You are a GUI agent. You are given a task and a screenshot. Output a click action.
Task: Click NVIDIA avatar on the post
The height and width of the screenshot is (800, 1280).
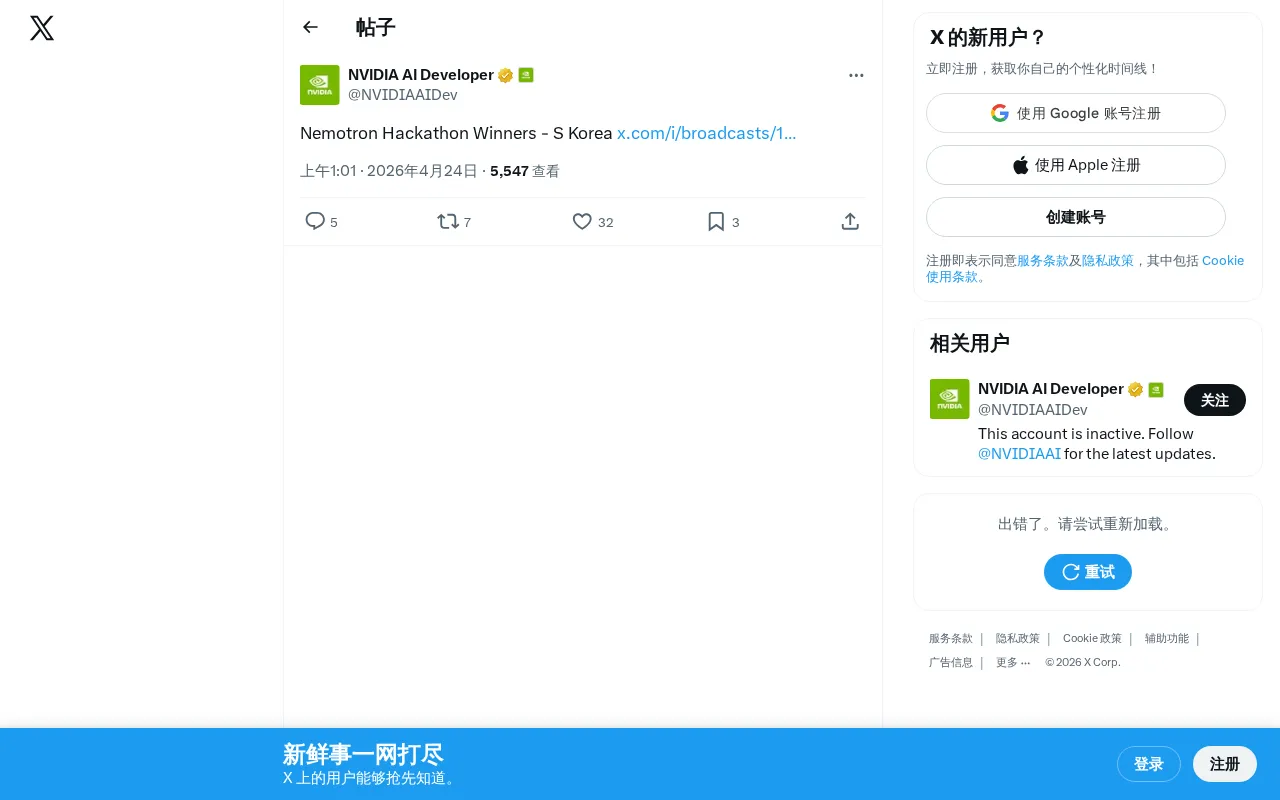click(320, 85)
